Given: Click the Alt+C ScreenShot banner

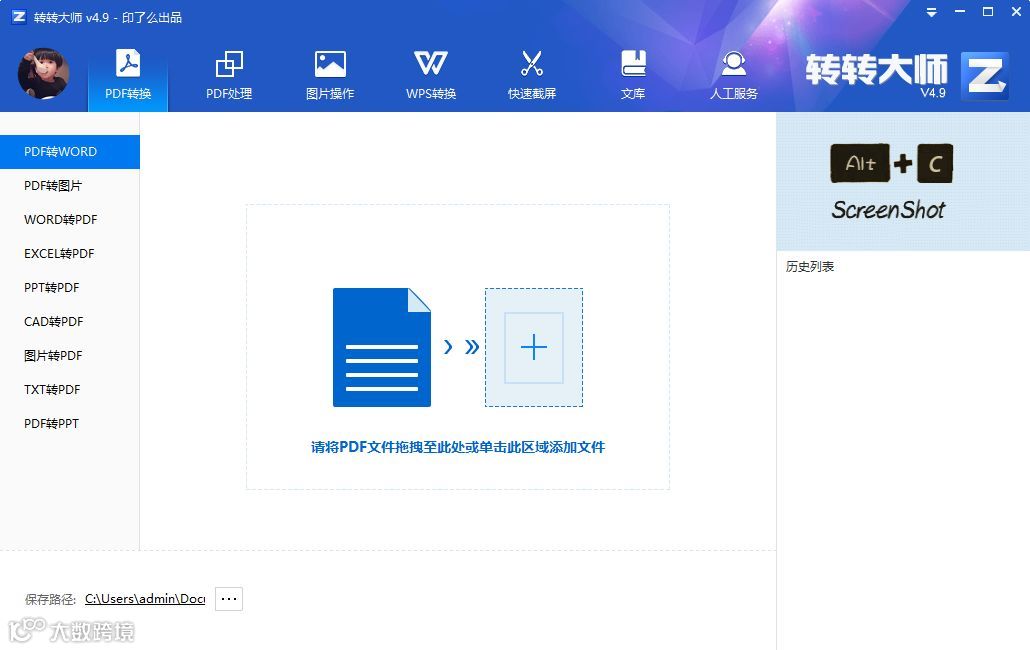Looking at the screenshot, I should pos(903,182).
